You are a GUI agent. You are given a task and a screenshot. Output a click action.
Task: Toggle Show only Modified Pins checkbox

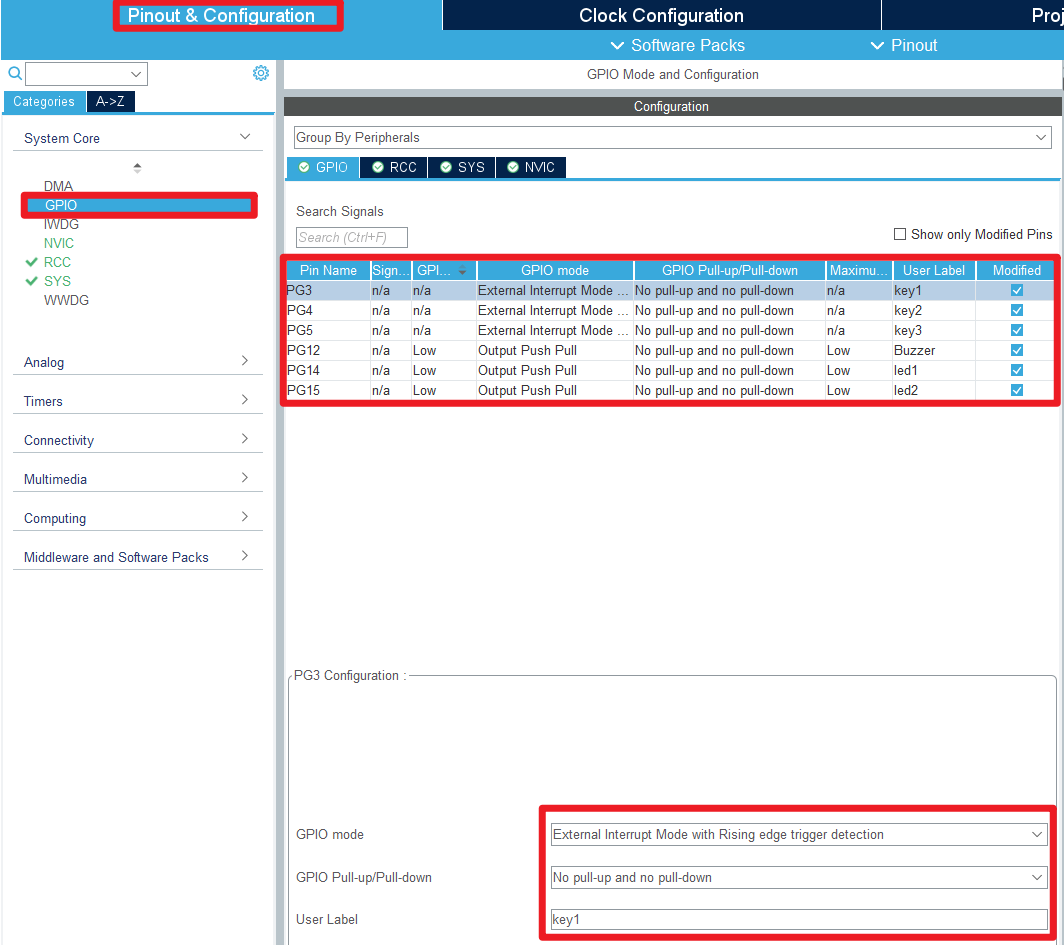(900, 234)
